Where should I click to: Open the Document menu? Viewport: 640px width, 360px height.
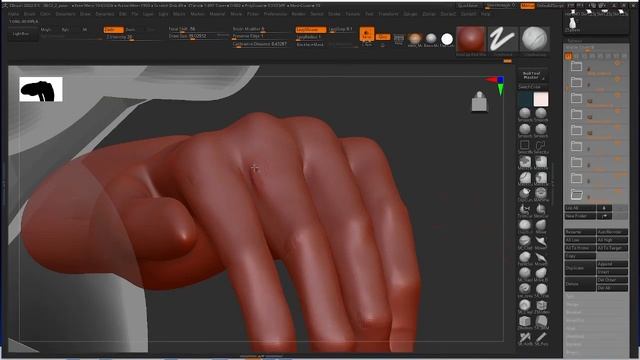point(65,14)
